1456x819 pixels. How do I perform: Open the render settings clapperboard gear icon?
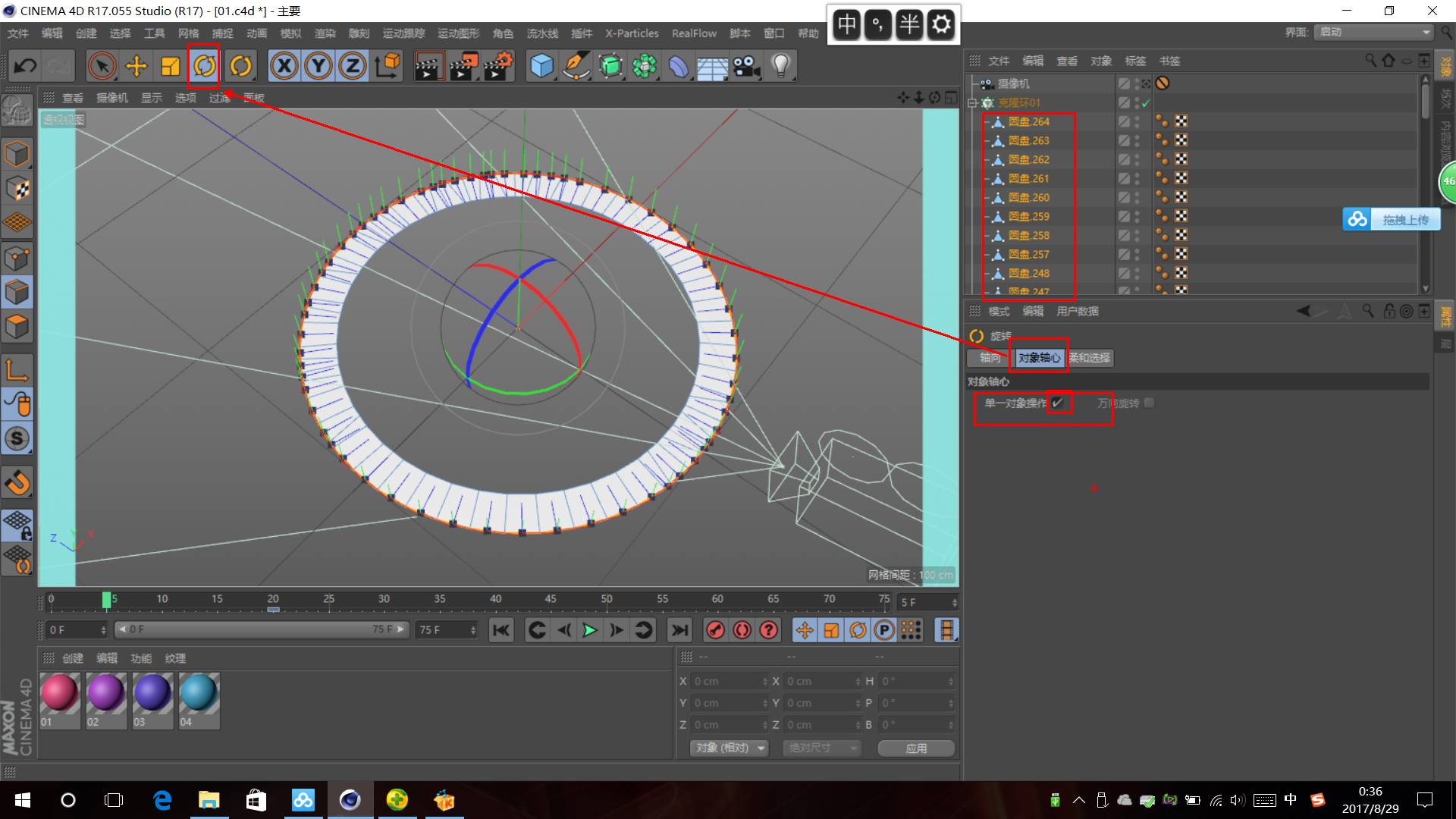pos(498,67)
